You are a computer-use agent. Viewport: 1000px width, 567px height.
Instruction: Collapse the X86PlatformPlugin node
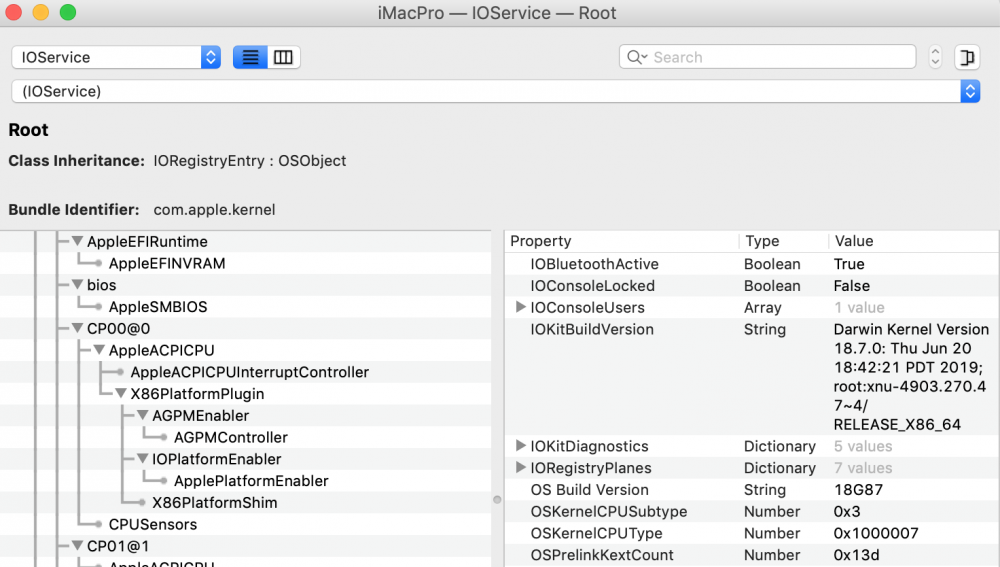[x=121, y=394]
